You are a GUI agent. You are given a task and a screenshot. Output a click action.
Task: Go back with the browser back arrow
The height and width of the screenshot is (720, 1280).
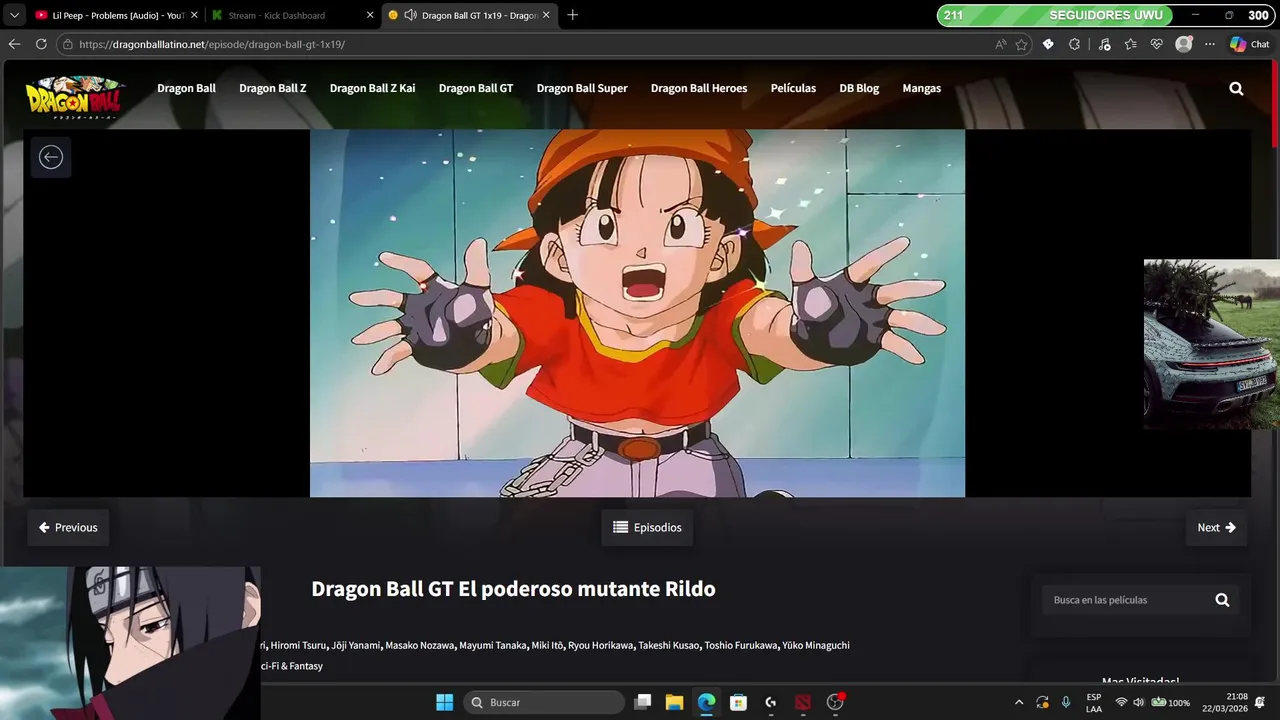click(x=14, y=44)
